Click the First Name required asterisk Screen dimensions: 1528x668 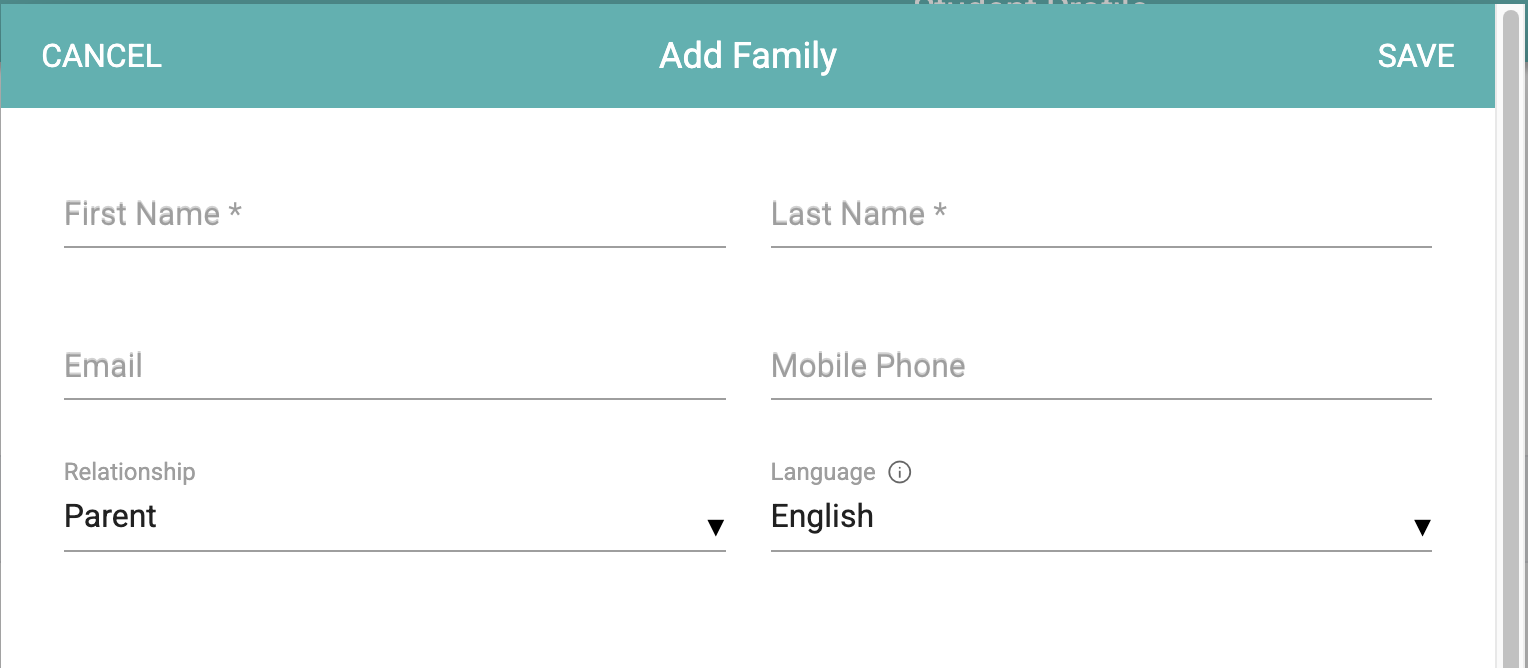tap(235, 212)
